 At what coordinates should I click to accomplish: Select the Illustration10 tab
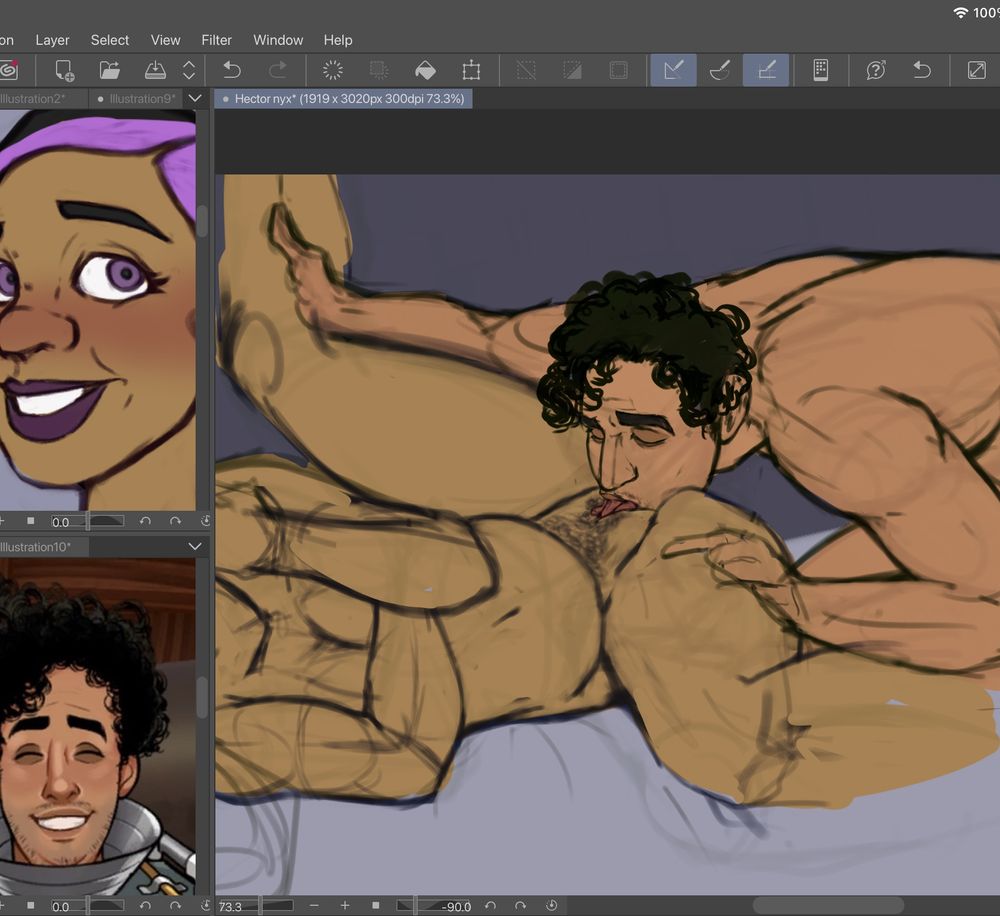(x=43, y=547)
